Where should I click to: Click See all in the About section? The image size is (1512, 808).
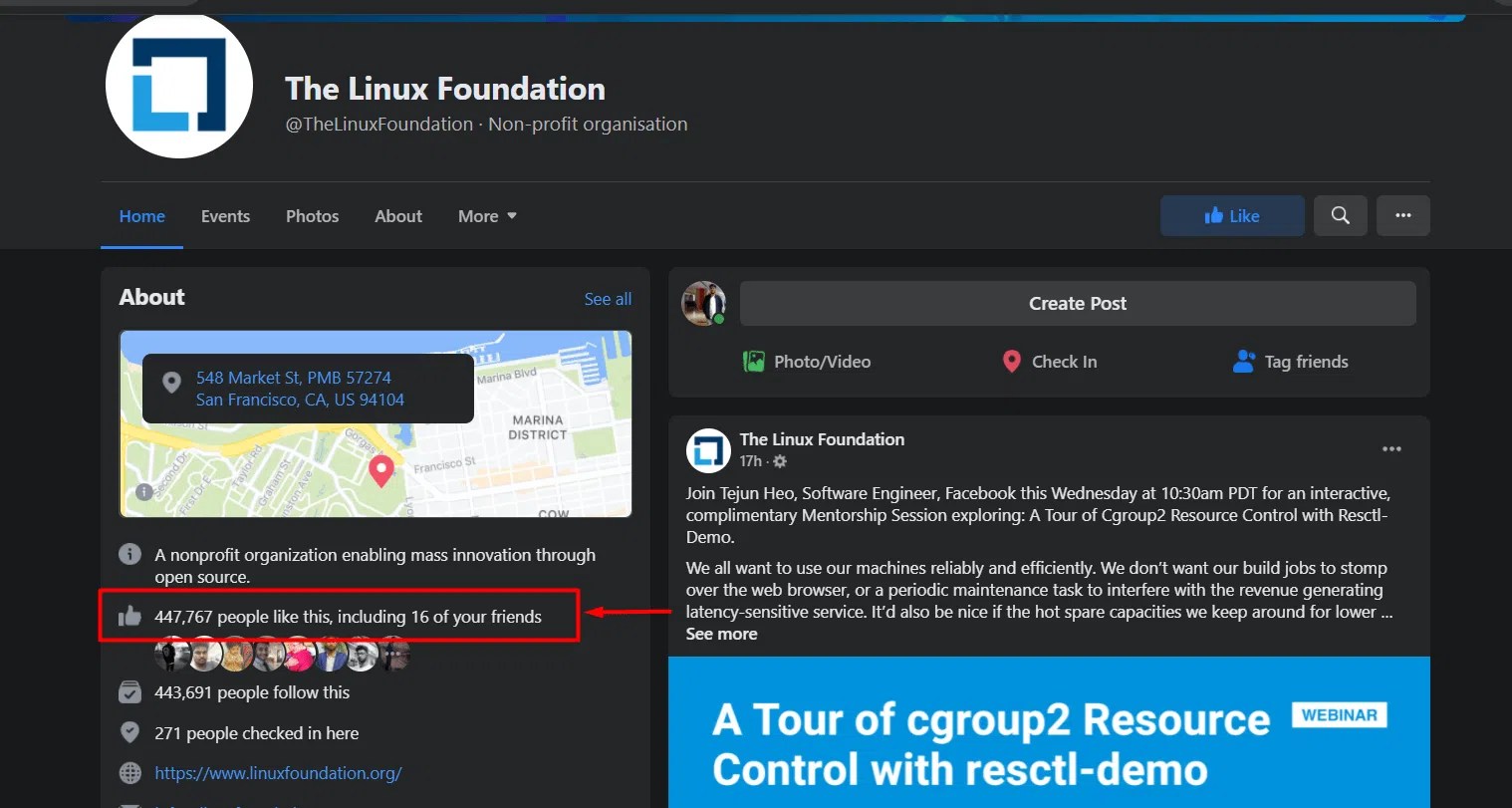[608, 298]
